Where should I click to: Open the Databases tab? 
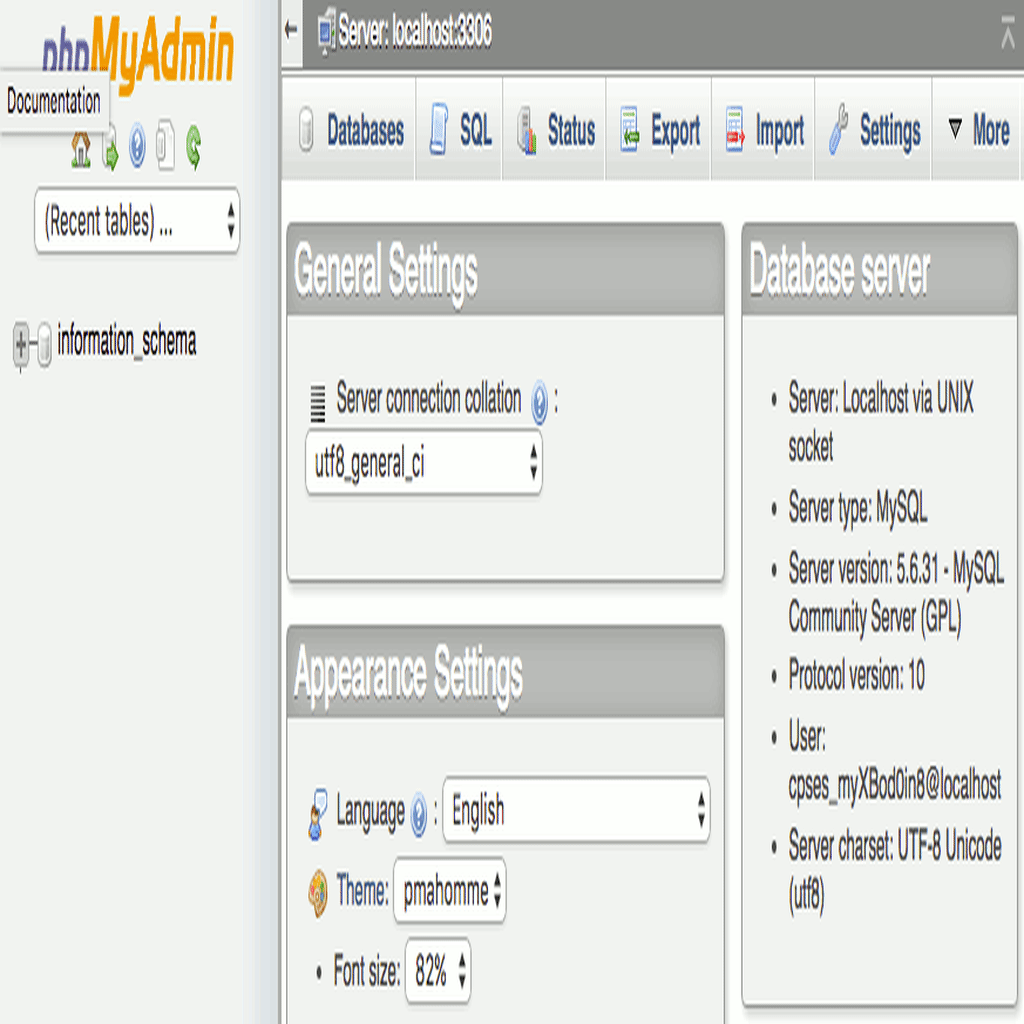coord(351,131)
